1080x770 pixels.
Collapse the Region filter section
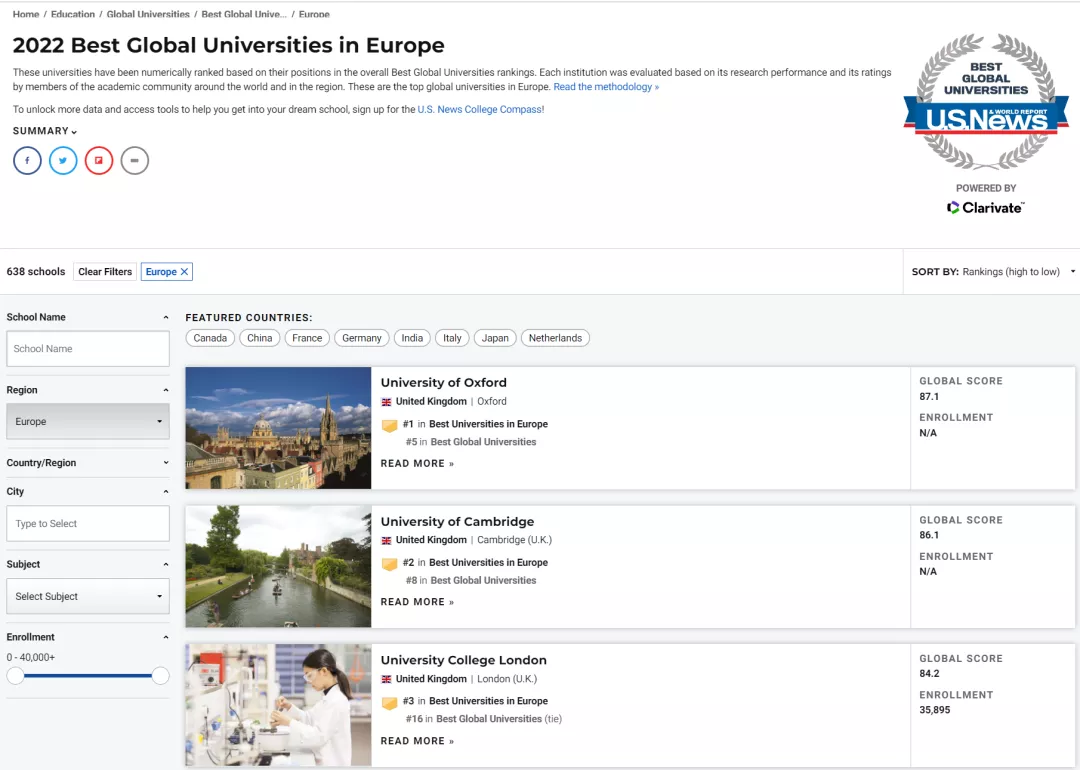coord(165,391)
